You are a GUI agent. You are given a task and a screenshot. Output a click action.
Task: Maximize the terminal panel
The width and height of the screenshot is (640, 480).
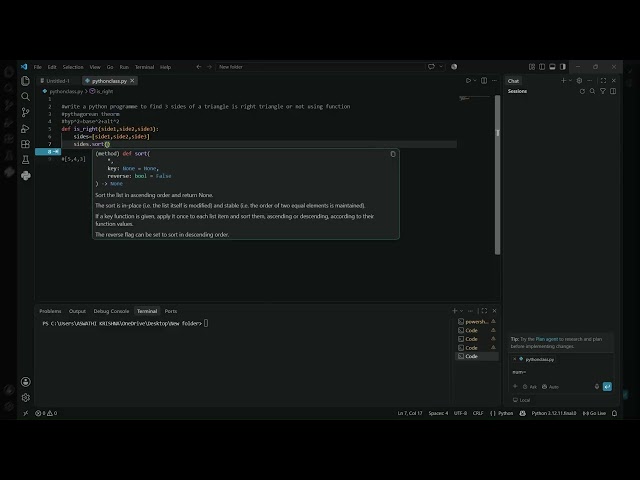pos(484,311)
